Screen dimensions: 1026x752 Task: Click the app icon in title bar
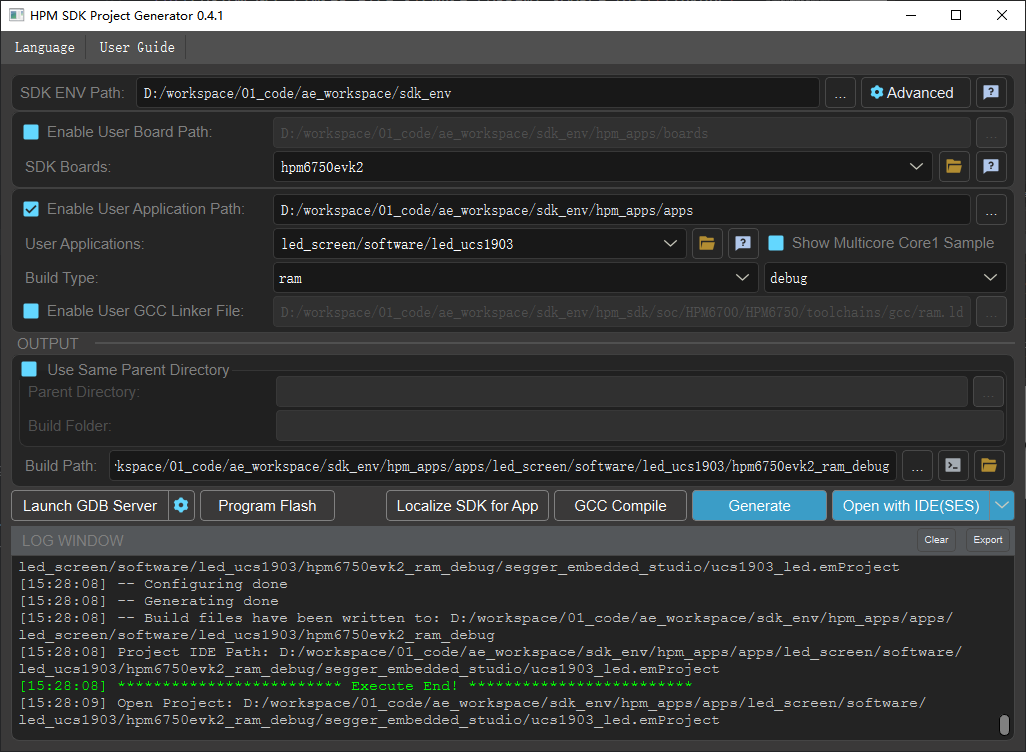click(x=16, y=15)
